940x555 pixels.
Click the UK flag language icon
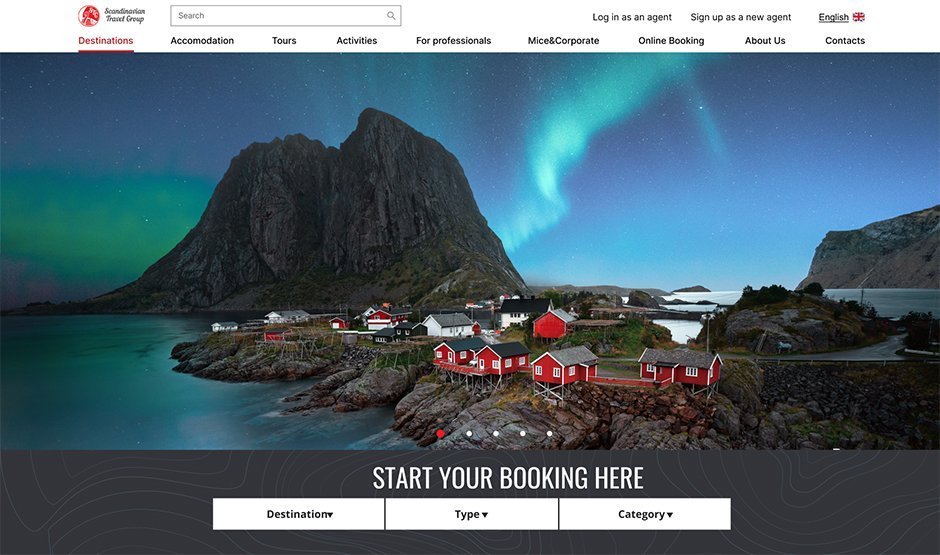(x=858, y=17)
